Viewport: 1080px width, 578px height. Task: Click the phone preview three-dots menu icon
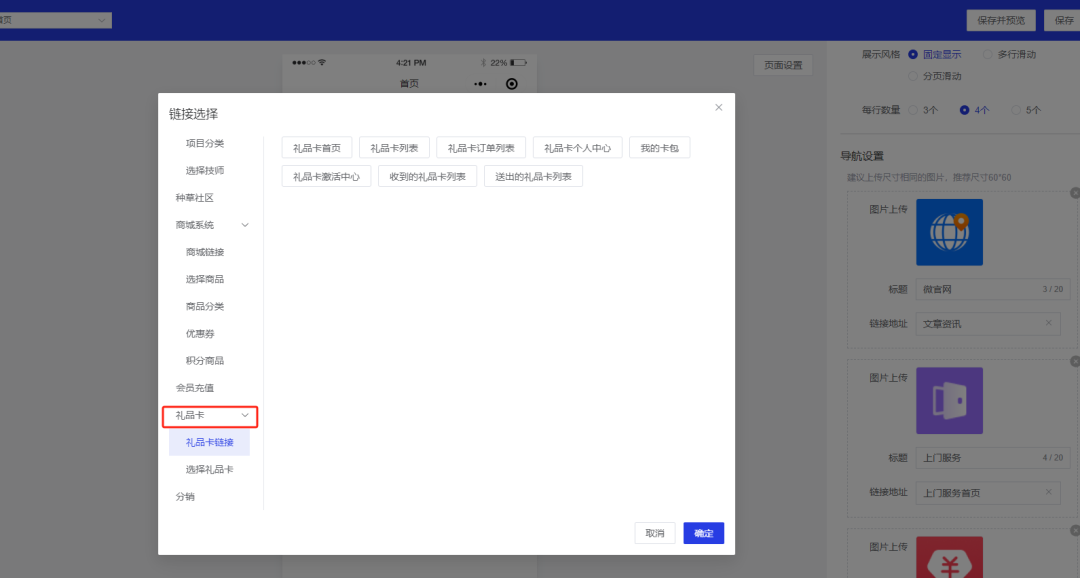(480, 84)
